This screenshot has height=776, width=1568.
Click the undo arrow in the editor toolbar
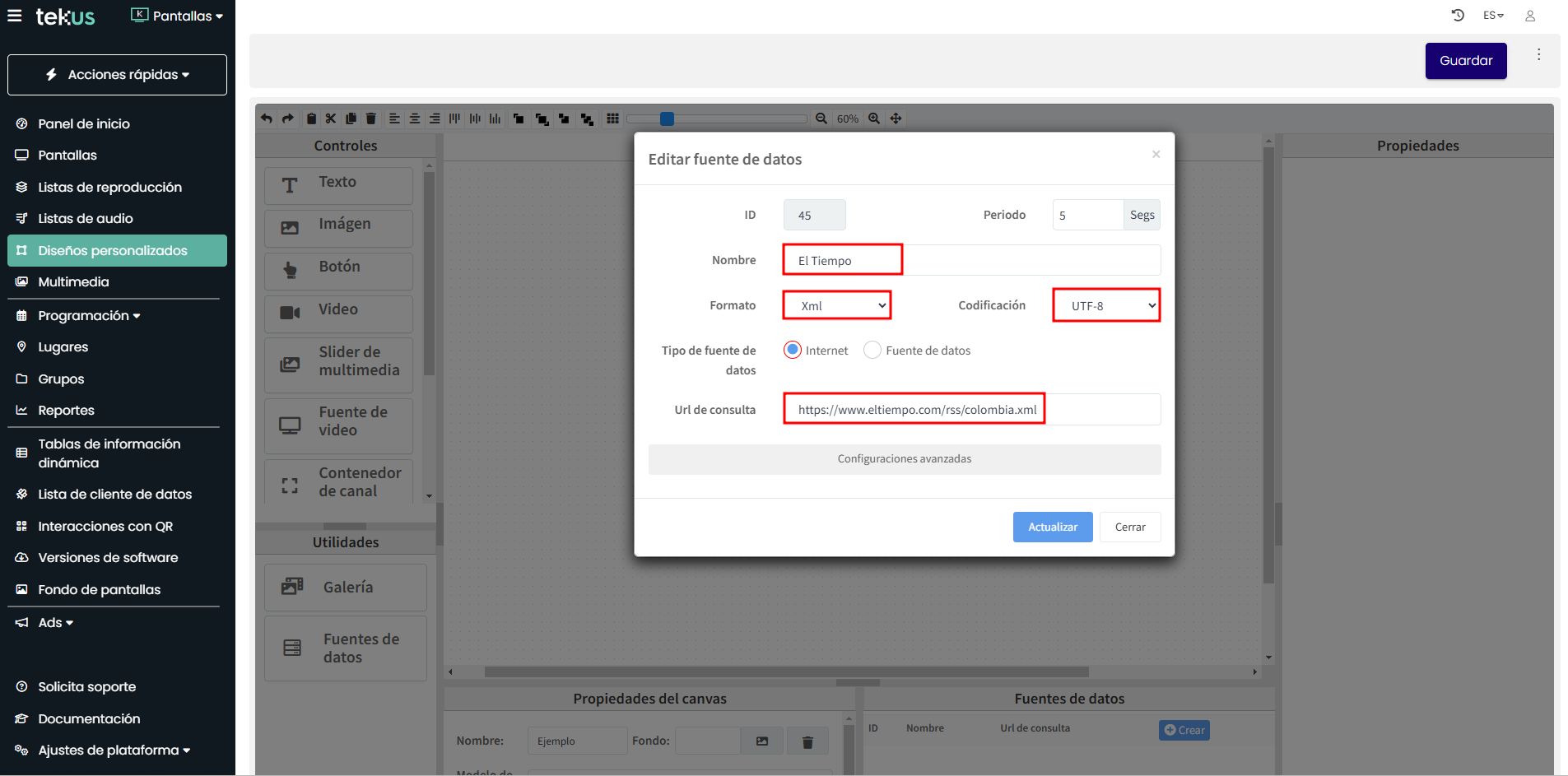point(267,118)
